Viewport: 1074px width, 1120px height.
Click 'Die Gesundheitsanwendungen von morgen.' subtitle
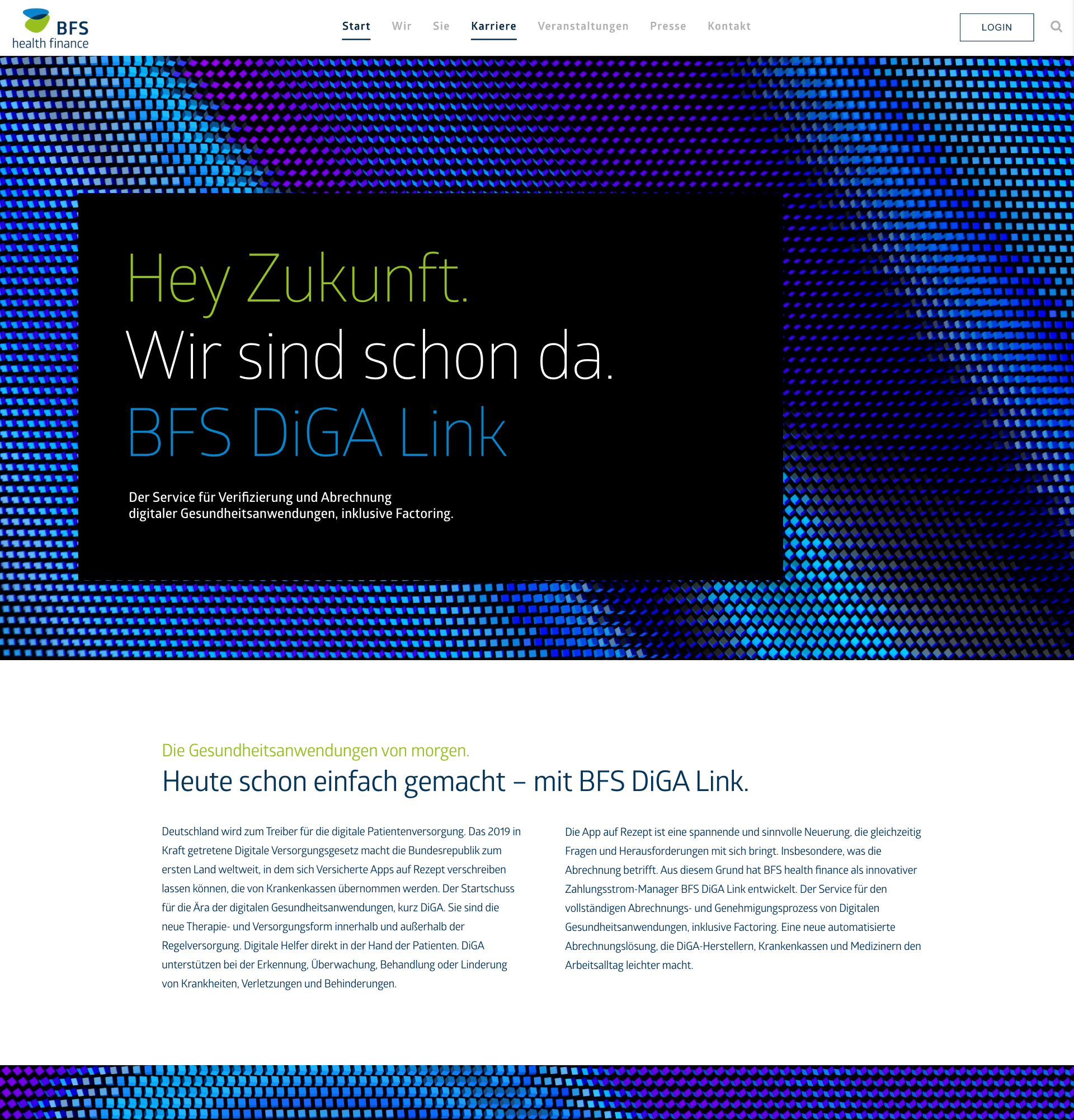pyautogui.click(x=315, y=750)
